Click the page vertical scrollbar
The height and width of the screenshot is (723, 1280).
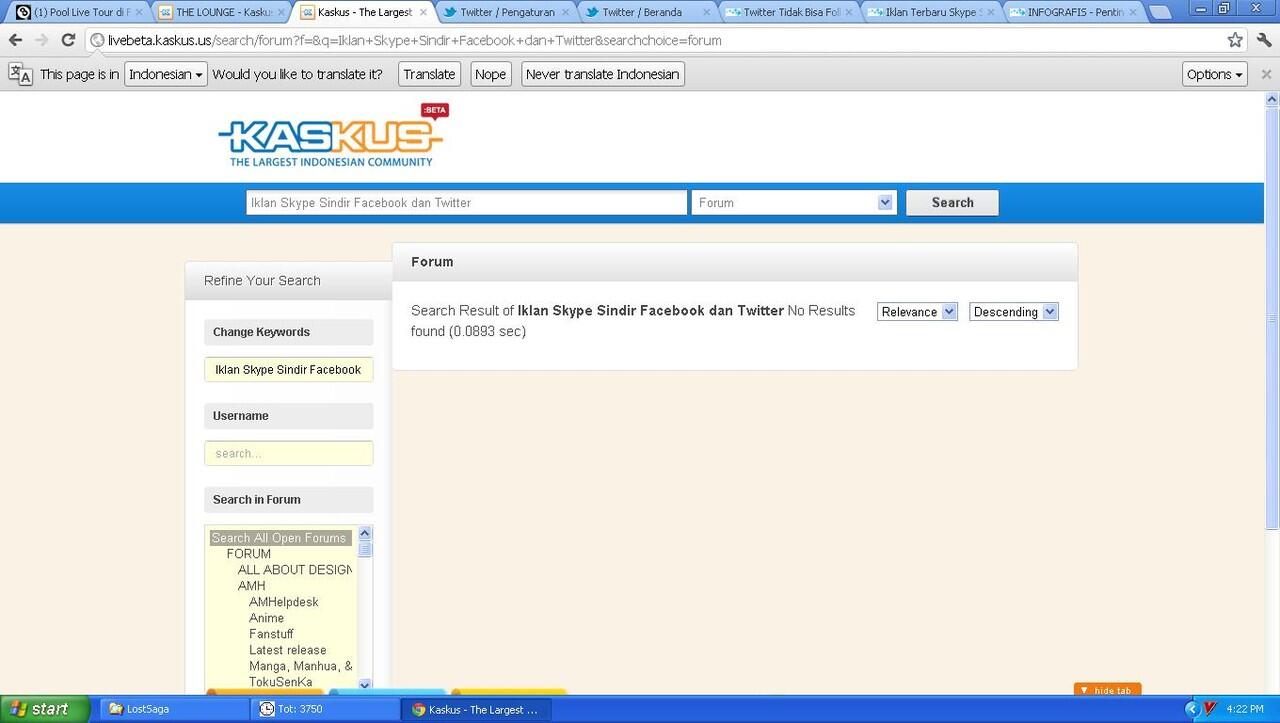point(1272,318)
